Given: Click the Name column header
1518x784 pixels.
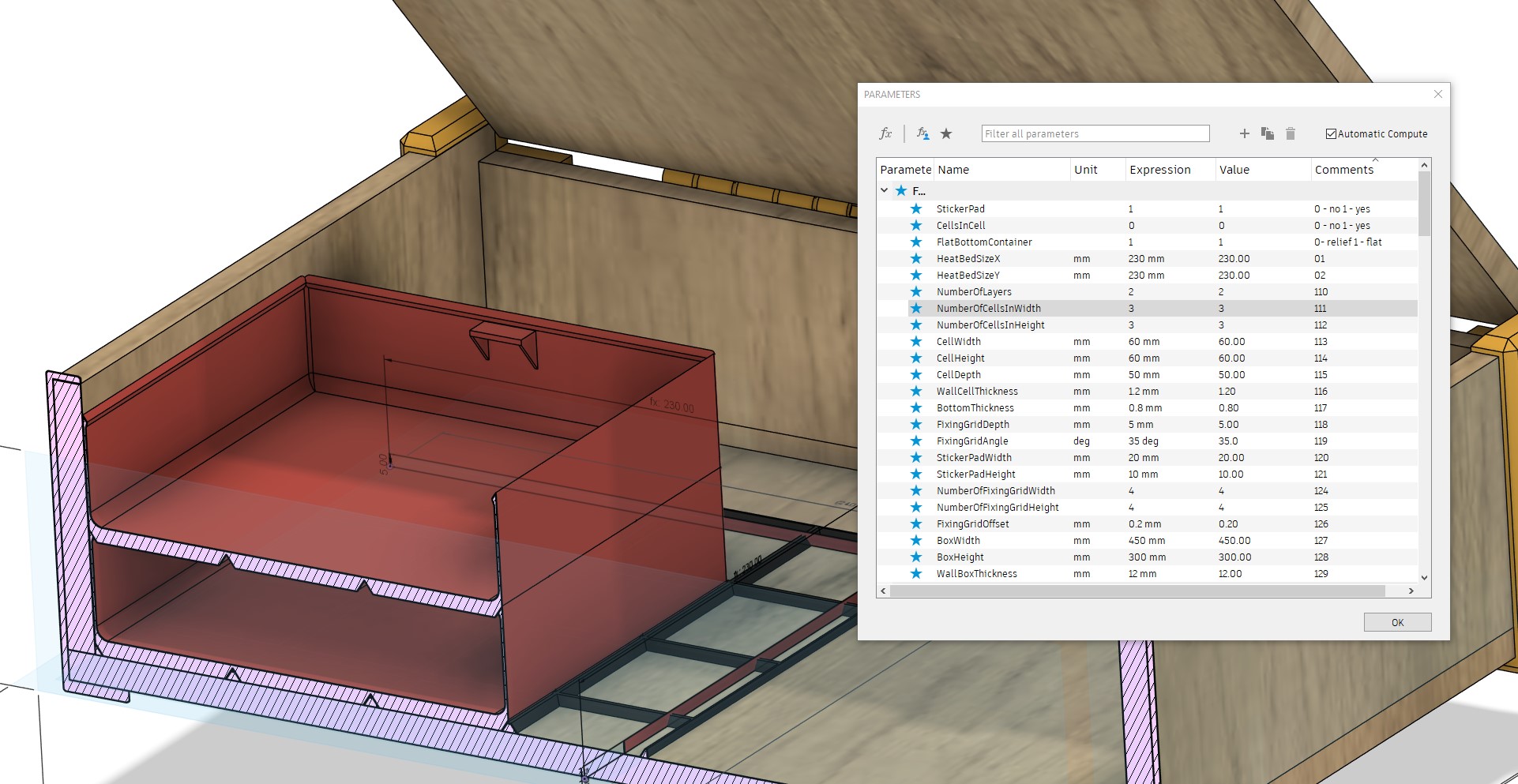Looking at the screenshot, I should click(x=952, y=169).
